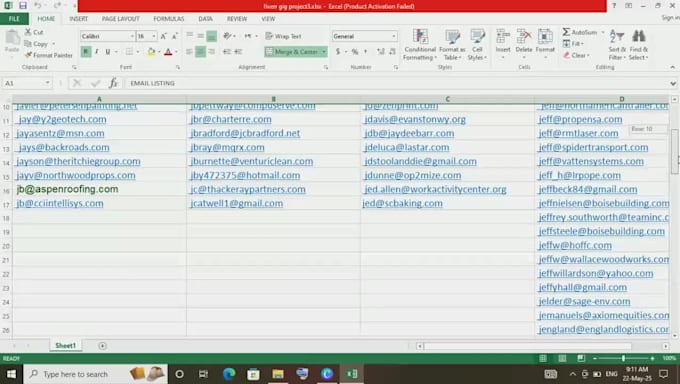The height and width of the screenshot is (384, 680).
Task: Toggle center horizontal alignment
Action: 200,52
